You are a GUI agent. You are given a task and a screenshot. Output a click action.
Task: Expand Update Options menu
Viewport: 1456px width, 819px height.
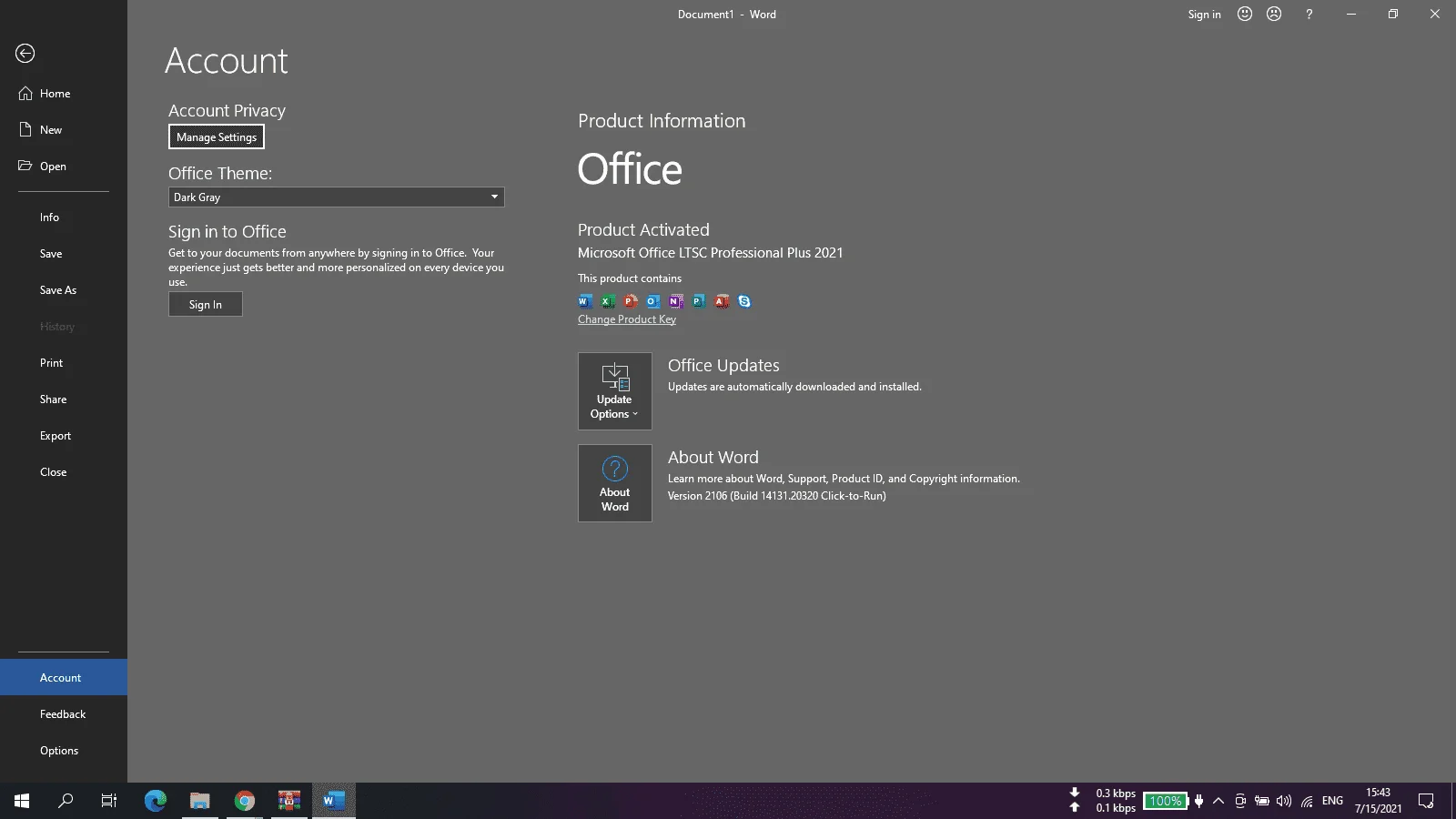[x=615, y=391]
